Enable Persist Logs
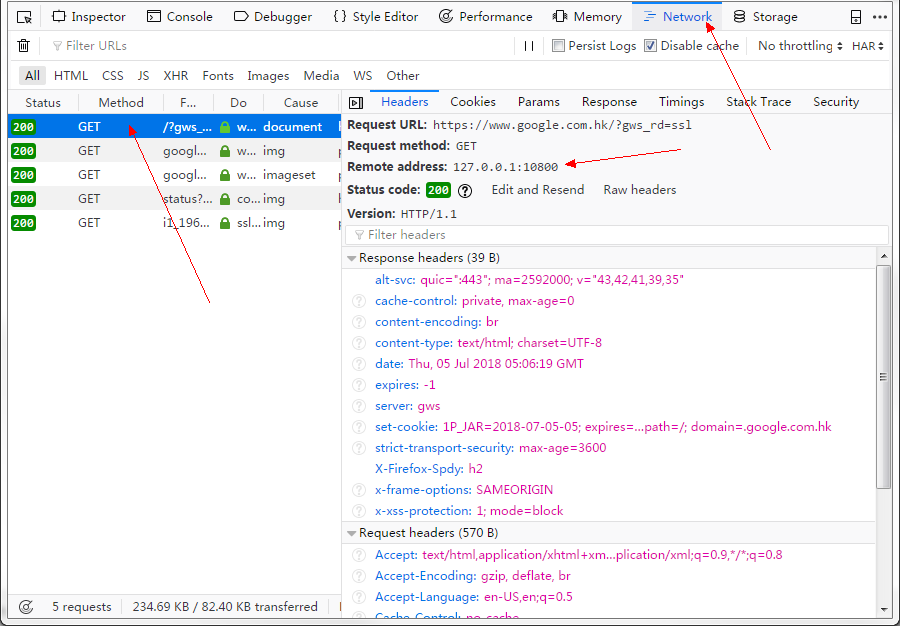 pos(559,45)
